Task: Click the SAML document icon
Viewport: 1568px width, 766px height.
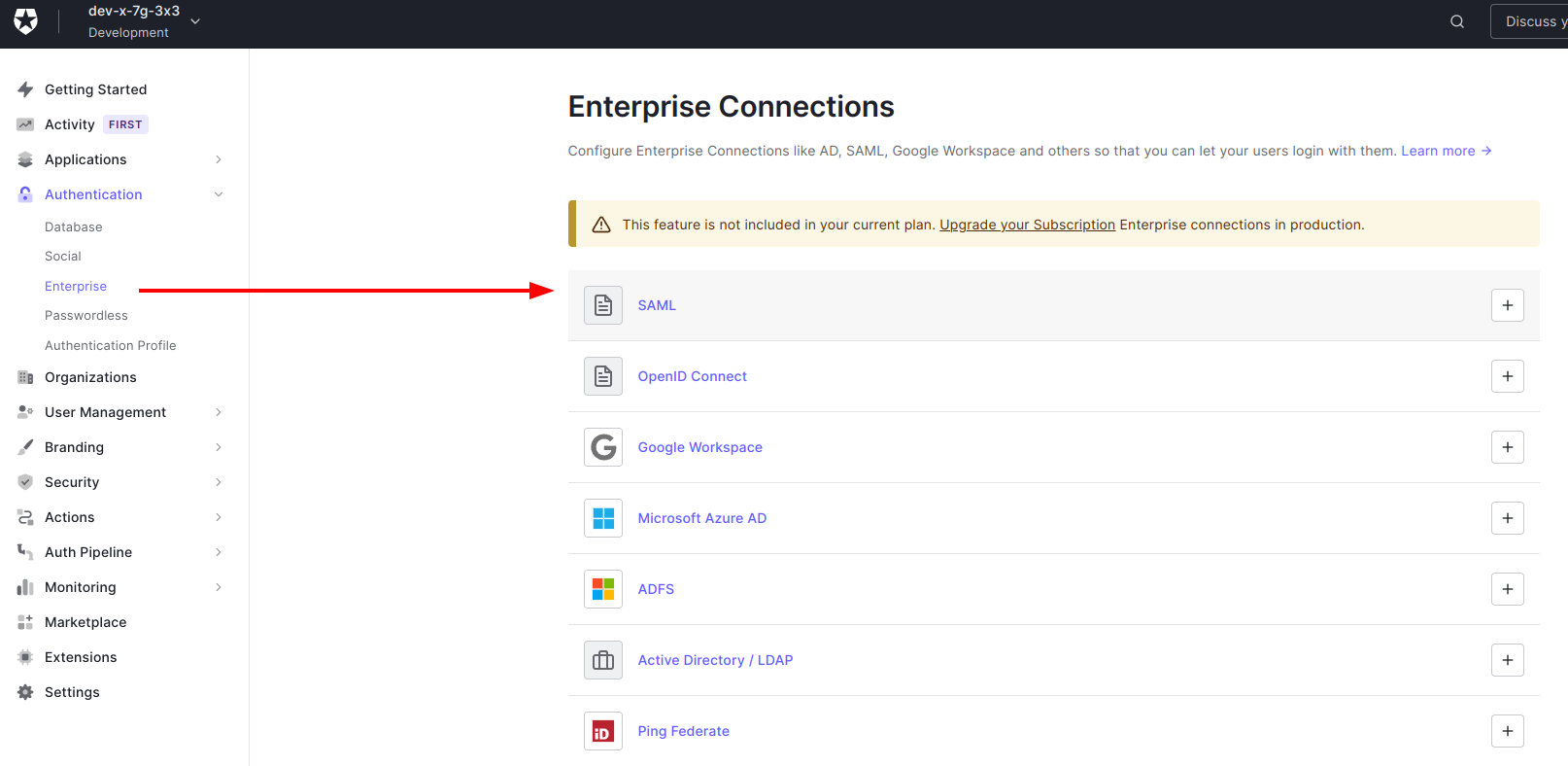Action: coord(603,305)
